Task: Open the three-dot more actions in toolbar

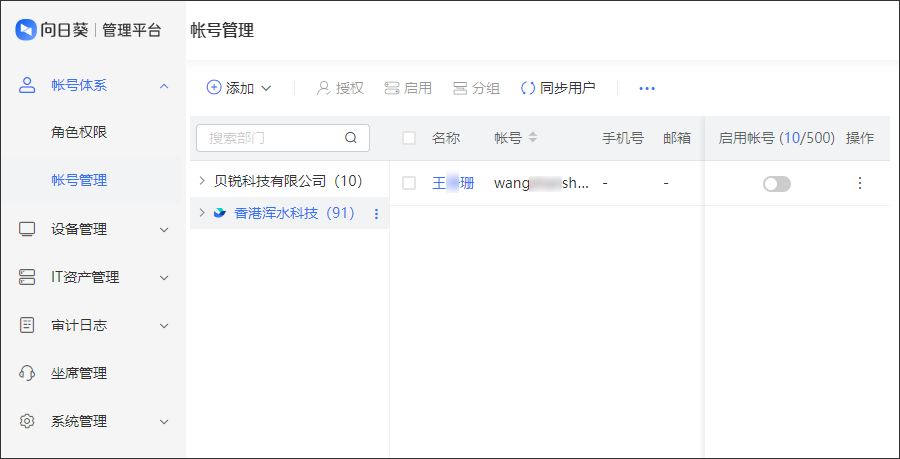Action: pos(647,88)
